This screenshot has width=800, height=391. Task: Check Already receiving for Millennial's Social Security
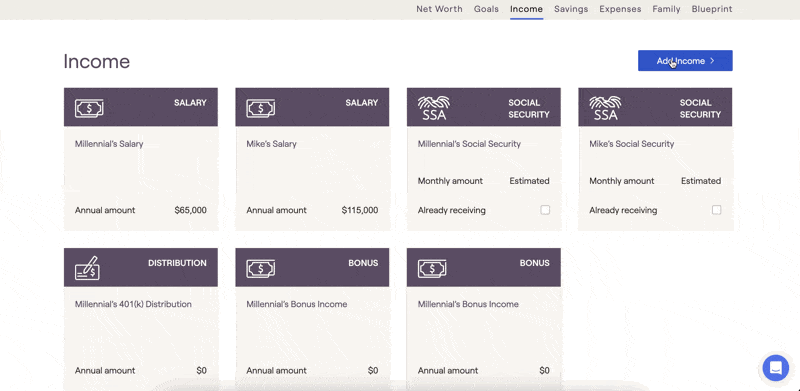(x=545, y=210)
